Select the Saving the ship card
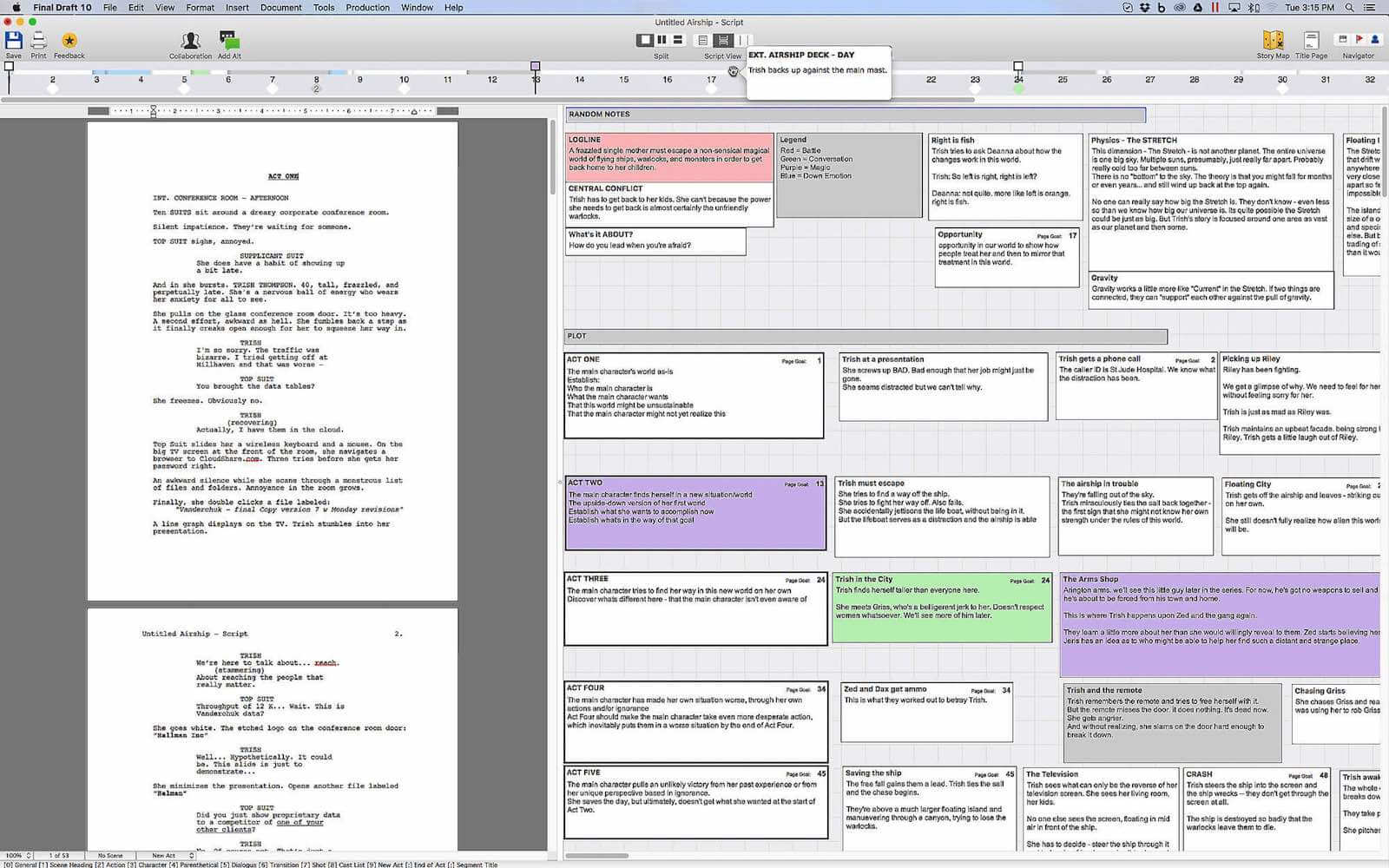The image size is (1389, 868). [930, 809]
